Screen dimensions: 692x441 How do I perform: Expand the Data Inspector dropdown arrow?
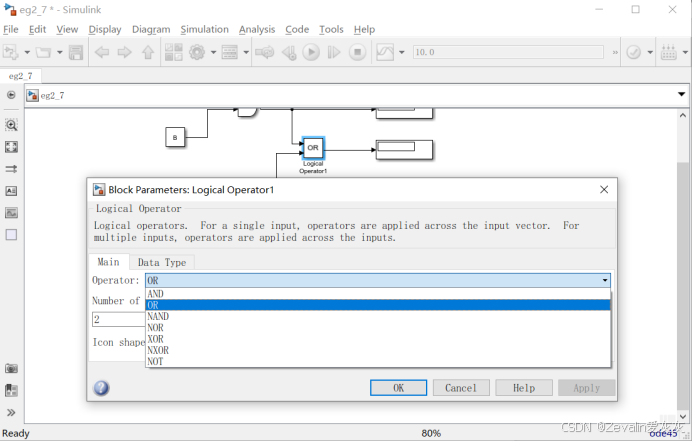402,52
